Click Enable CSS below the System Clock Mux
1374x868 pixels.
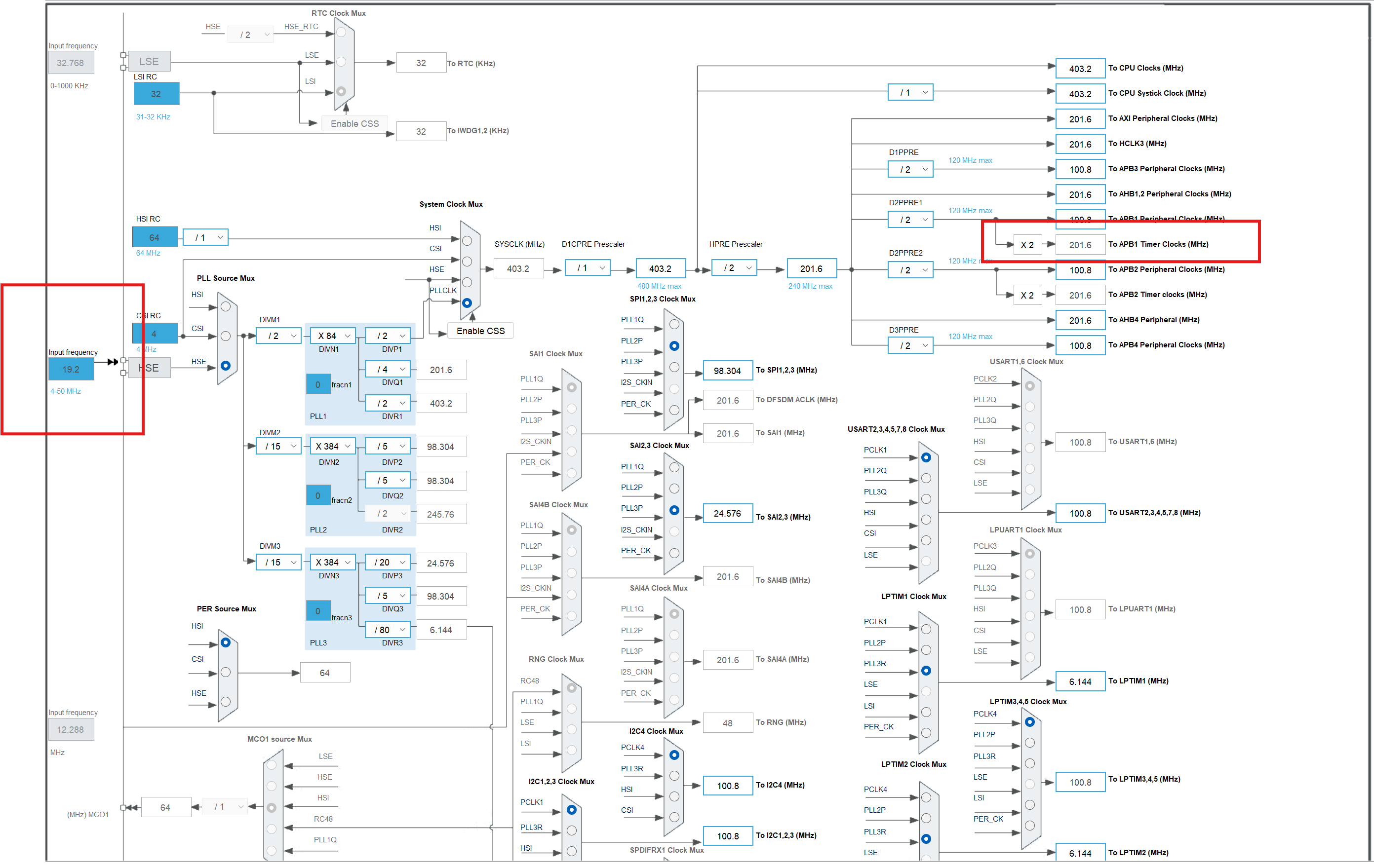click(480, 330)
